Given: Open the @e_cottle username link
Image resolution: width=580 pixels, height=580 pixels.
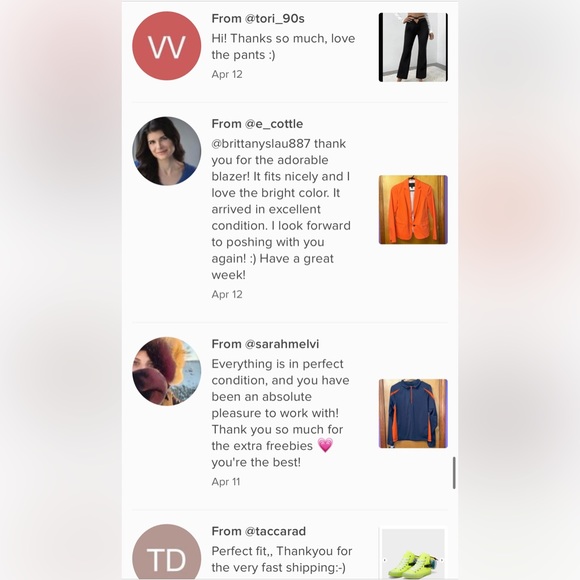Looking at the screenshot, I should tap(274, 124).
